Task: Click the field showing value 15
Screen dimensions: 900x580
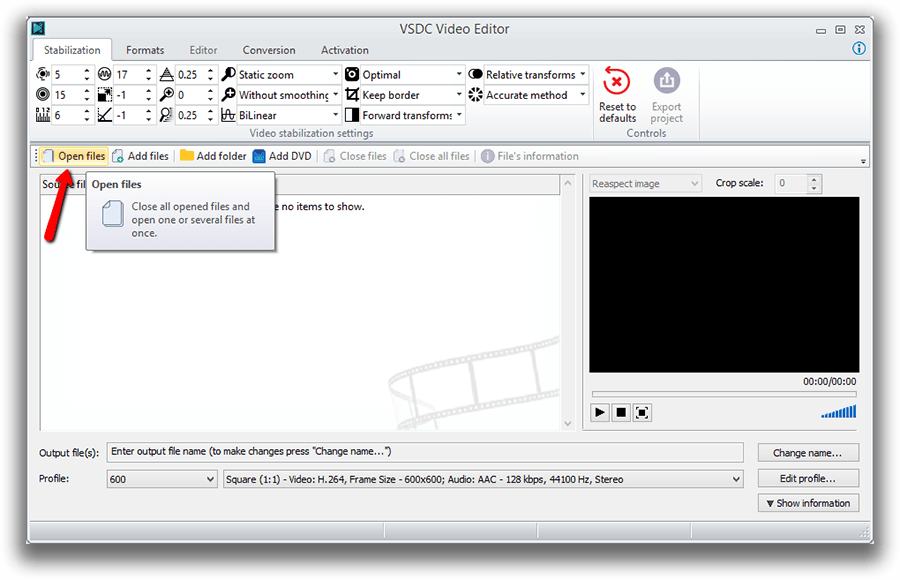Action: pos(66,95)
